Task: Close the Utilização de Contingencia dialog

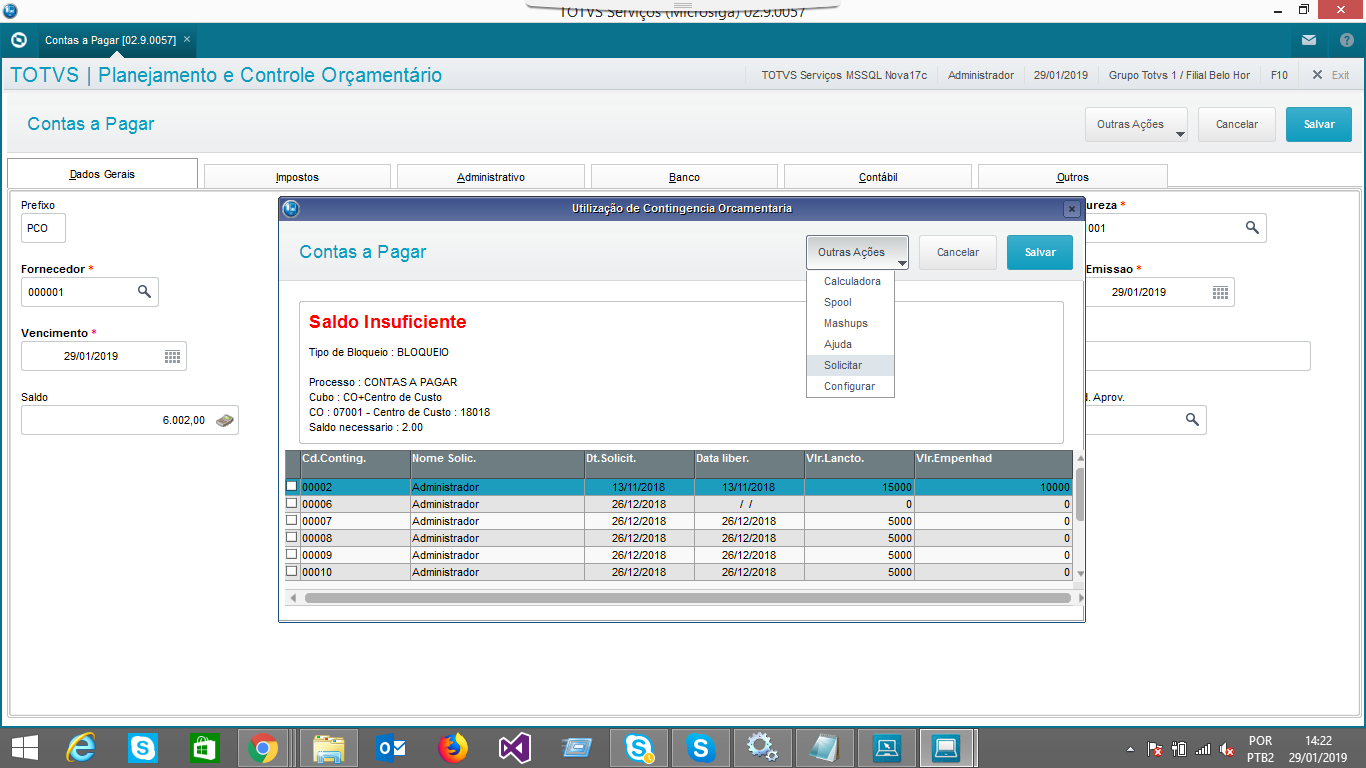Action: [x=1071, y=209]
